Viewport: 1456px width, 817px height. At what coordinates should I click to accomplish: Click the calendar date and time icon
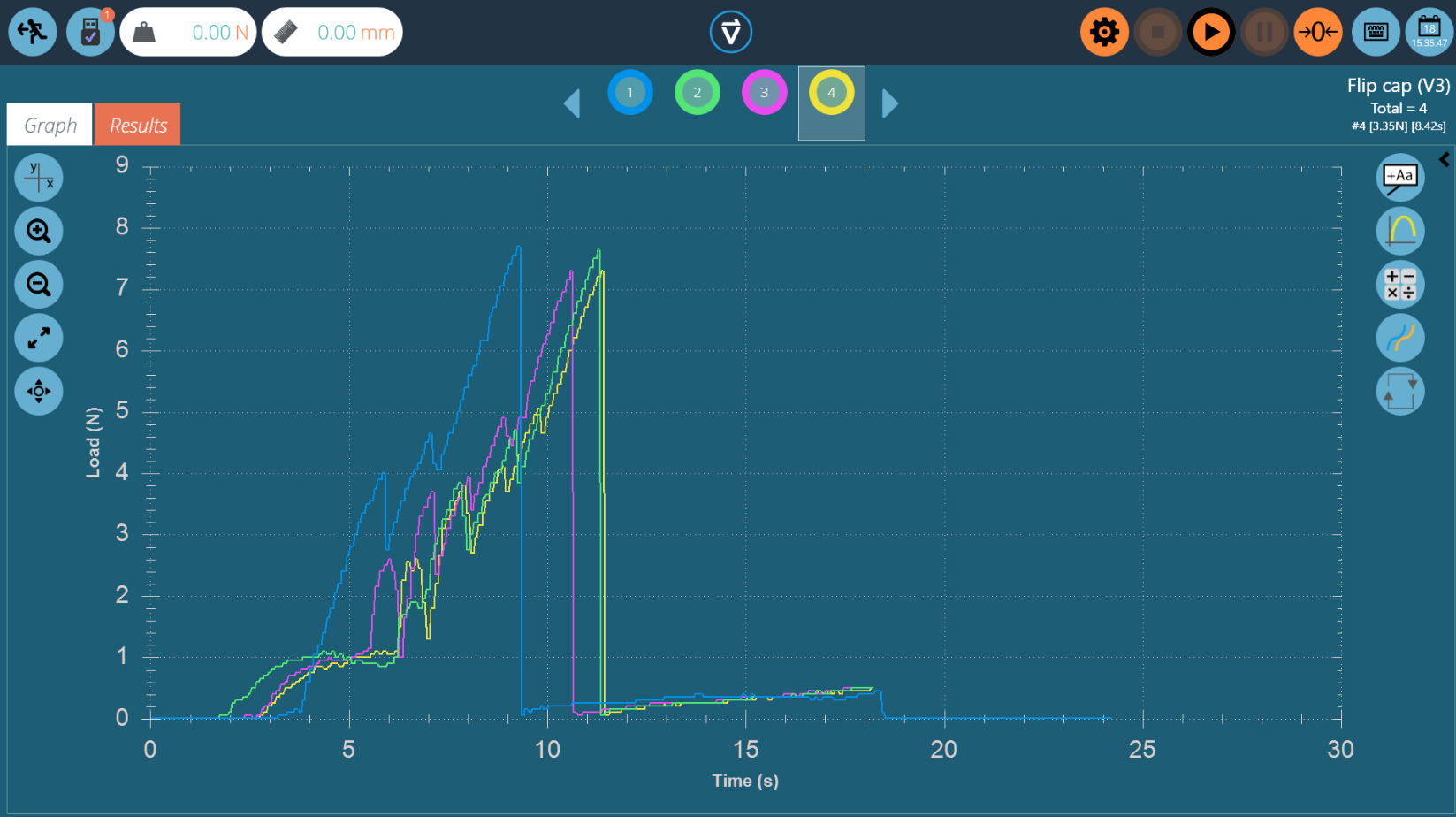tap(1429, 33)
